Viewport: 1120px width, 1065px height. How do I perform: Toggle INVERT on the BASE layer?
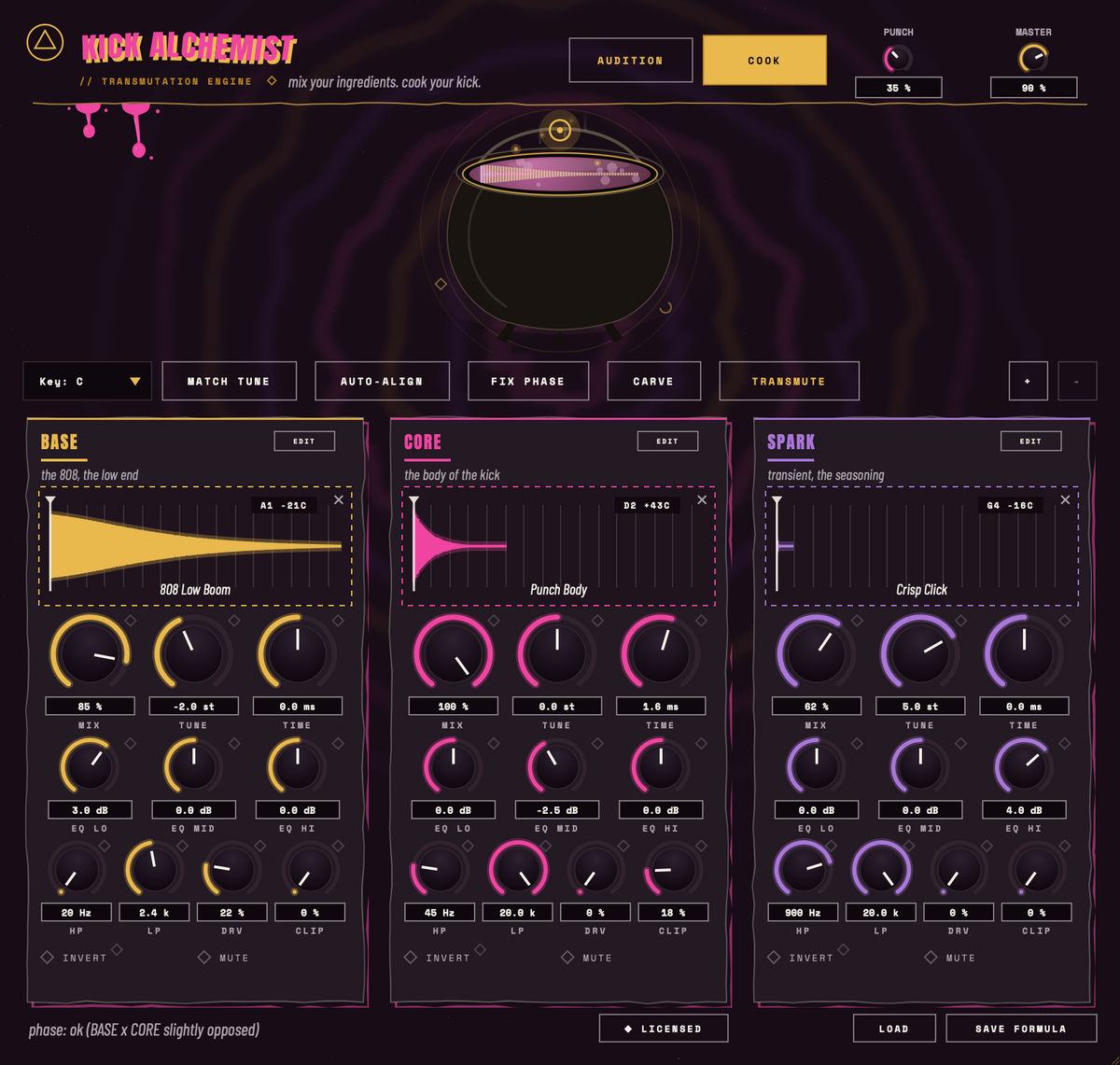[x=74, y=958]
